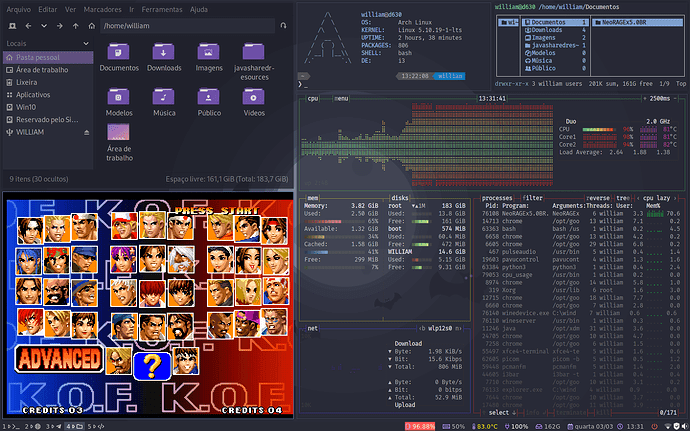
Task: Click the bpytop menu button
Action: [x=341, y=99]
